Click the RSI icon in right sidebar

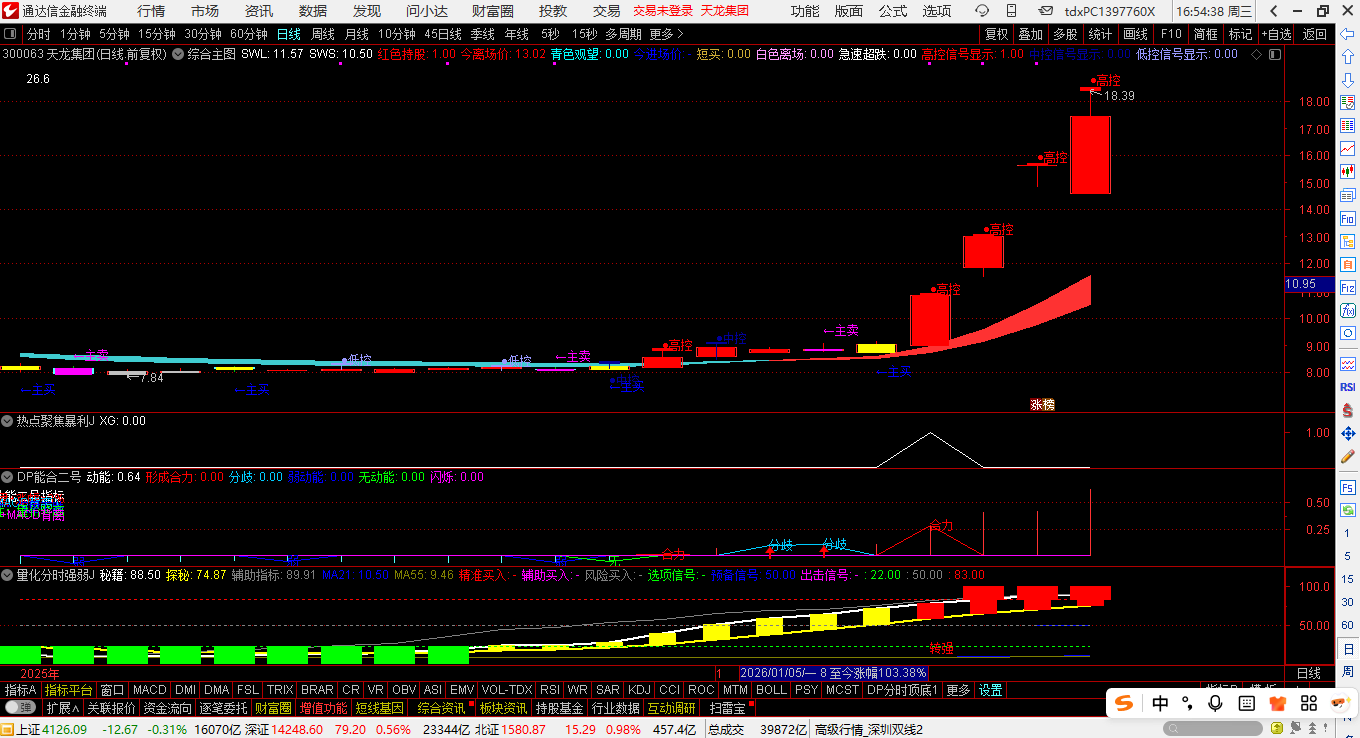tap(1347, 387)
